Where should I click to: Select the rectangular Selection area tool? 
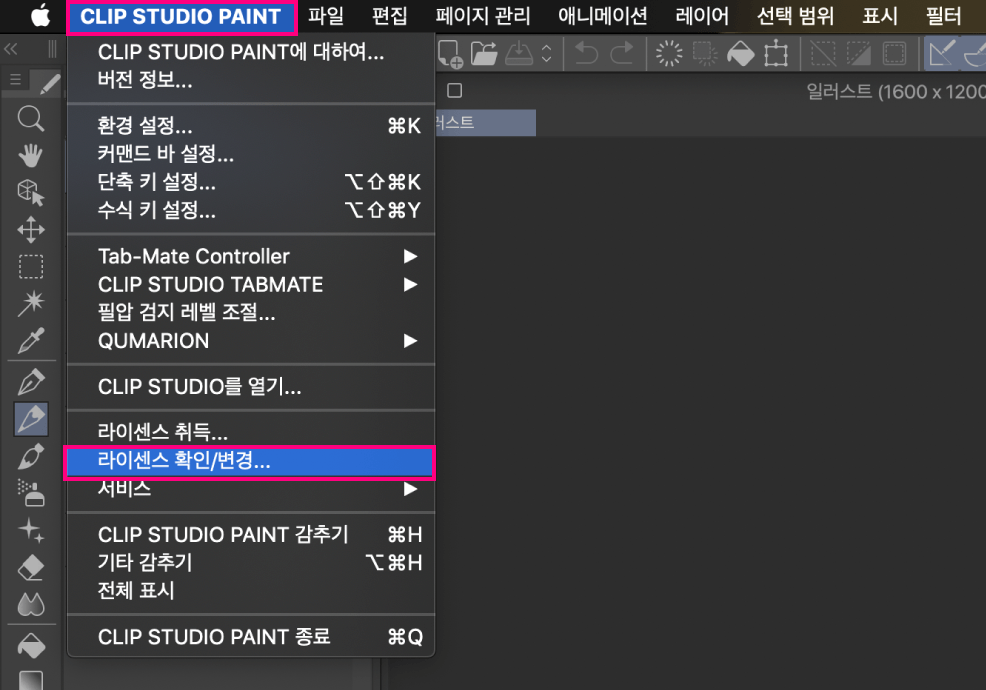tap(31, 267)
